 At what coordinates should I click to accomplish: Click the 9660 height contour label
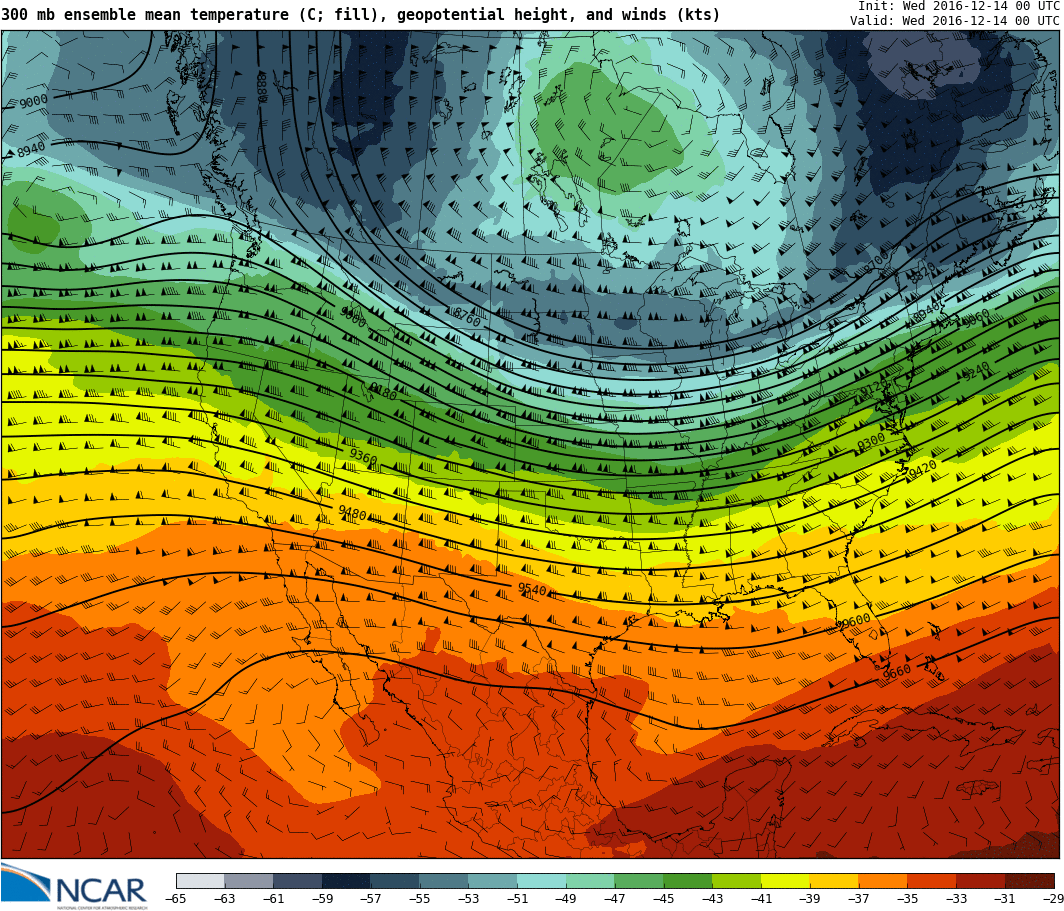tap(897, 672)
